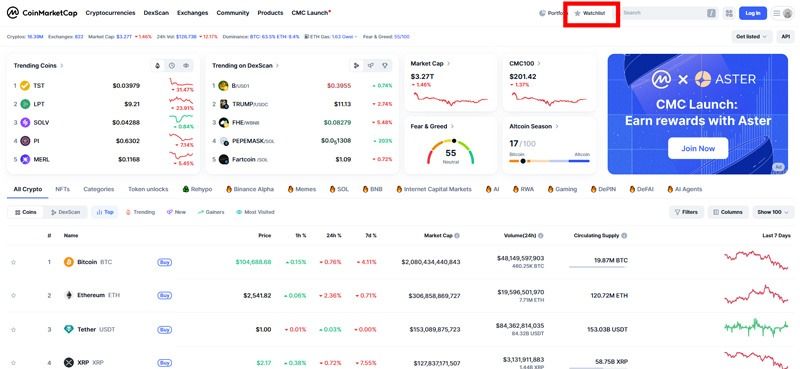
Task: Open the FHE/WBNB token icon
Action: 223,122
